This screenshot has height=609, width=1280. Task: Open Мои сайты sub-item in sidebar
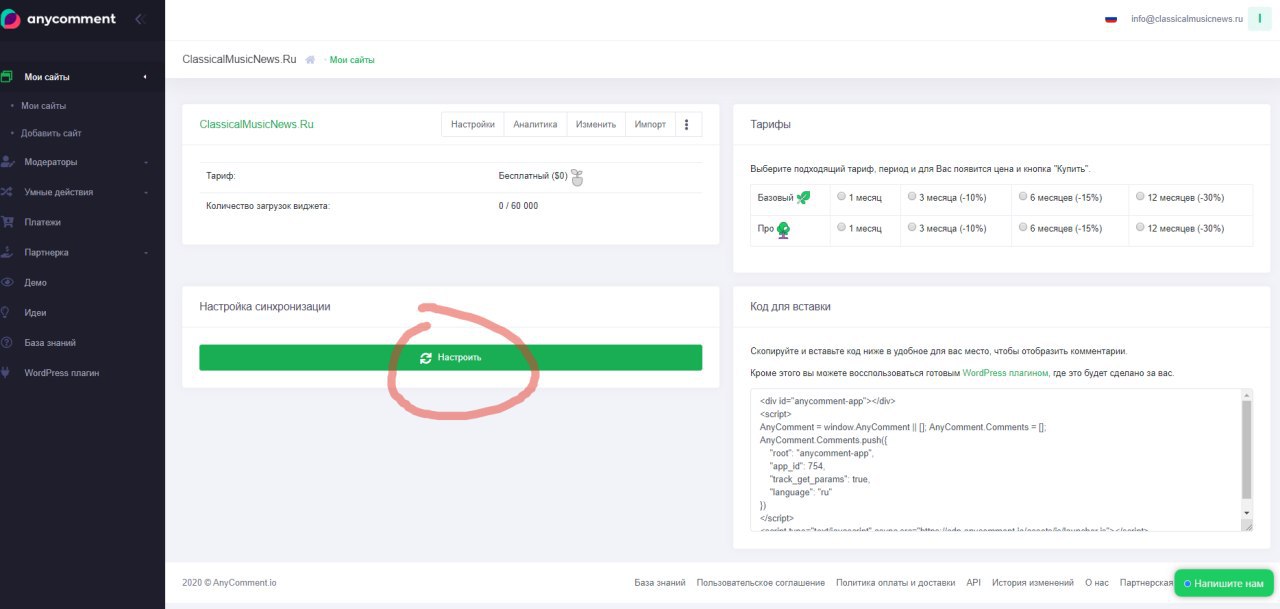click(44, 105)
